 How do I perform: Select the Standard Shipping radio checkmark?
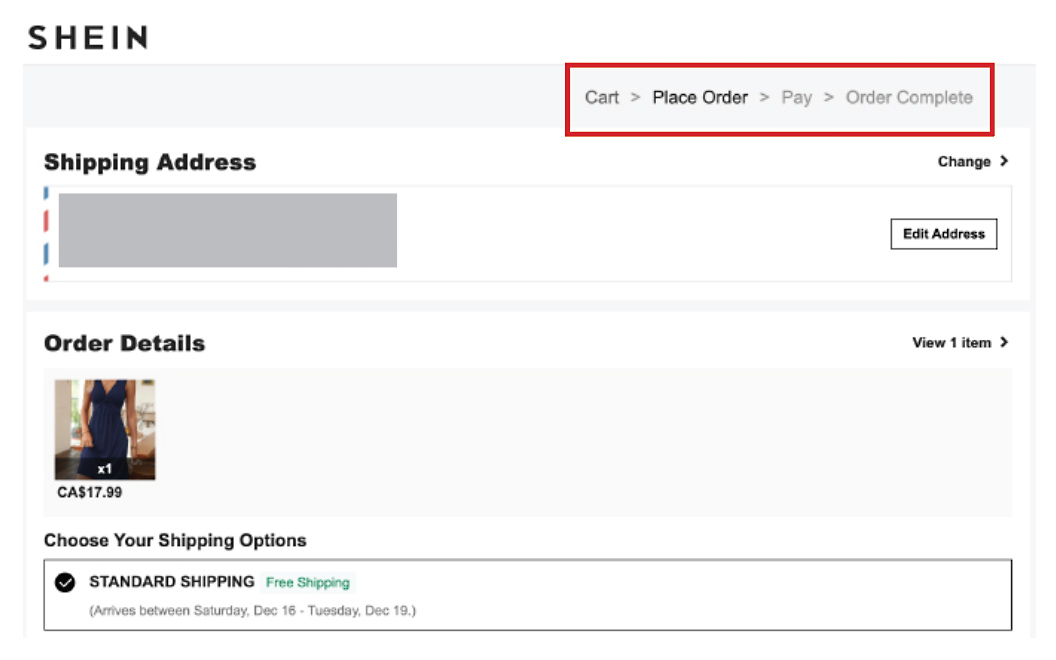tap(65, 582)
